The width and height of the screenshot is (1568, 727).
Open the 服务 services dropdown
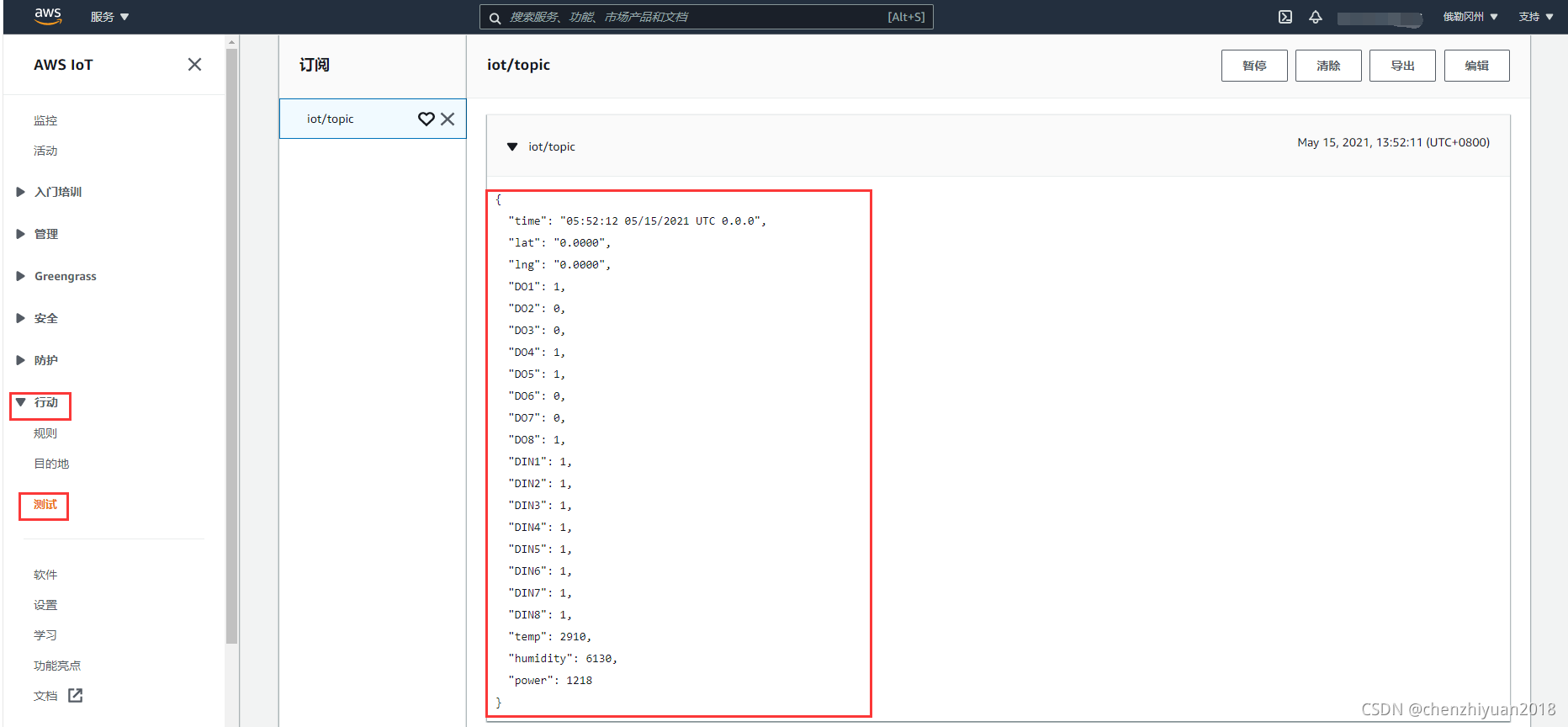tap(109, 17)
